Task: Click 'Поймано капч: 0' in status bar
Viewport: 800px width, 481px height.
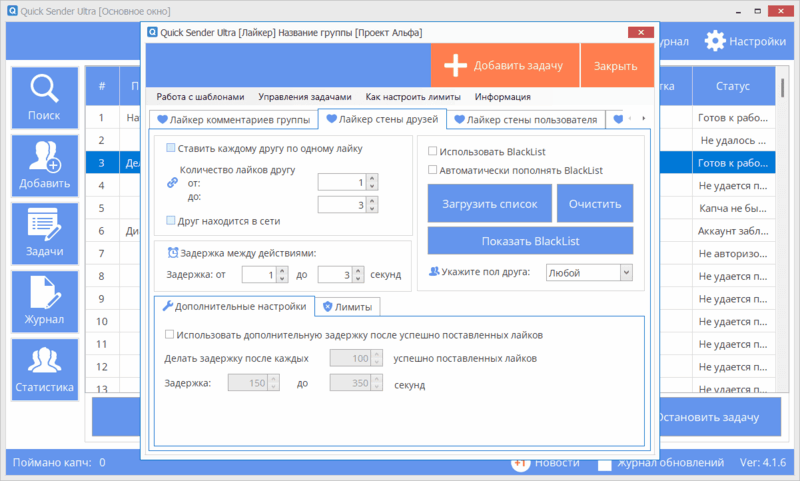Action: coord(59,462)
